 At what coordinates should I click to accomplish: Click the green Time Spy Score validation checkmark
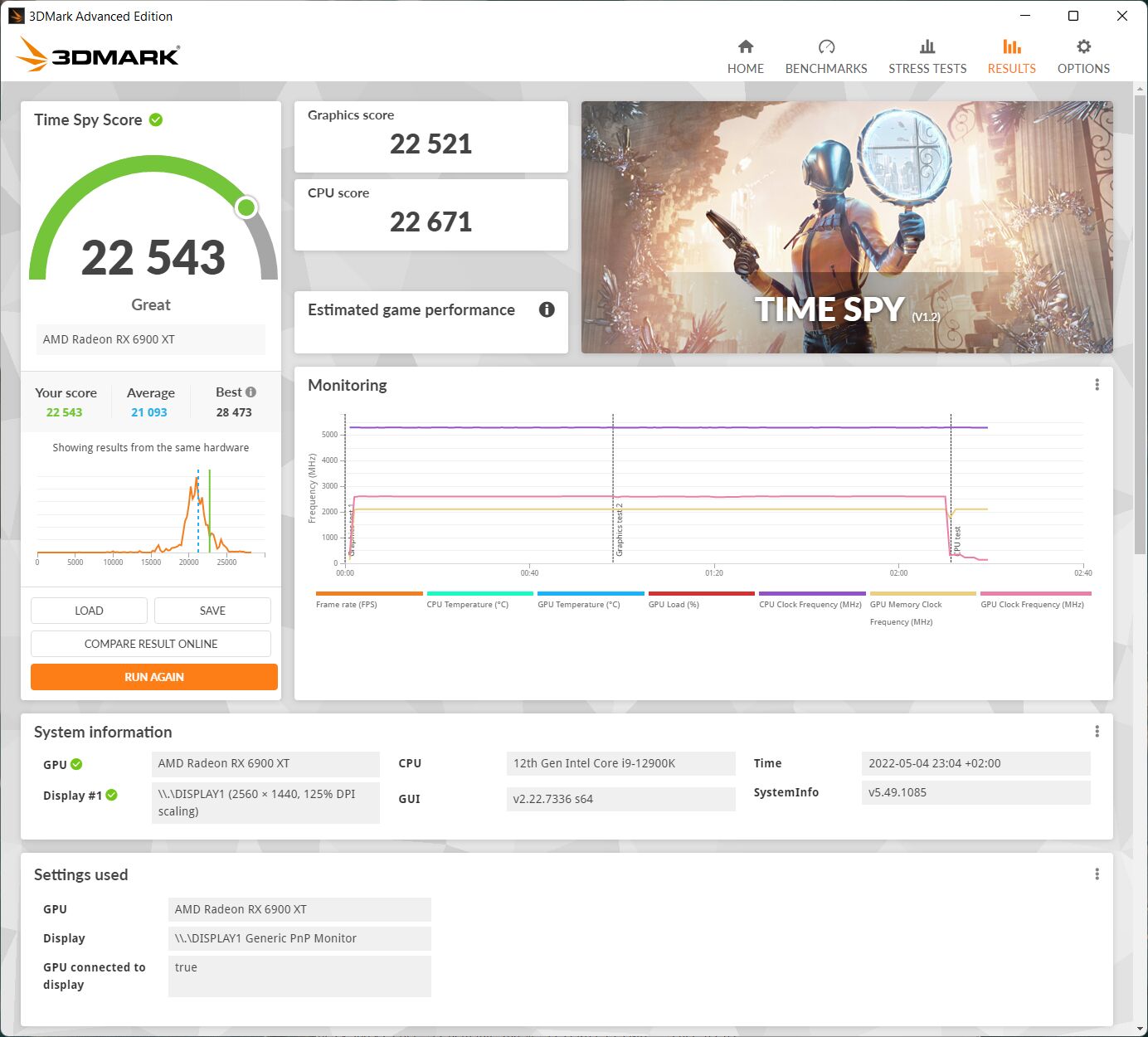156,119
